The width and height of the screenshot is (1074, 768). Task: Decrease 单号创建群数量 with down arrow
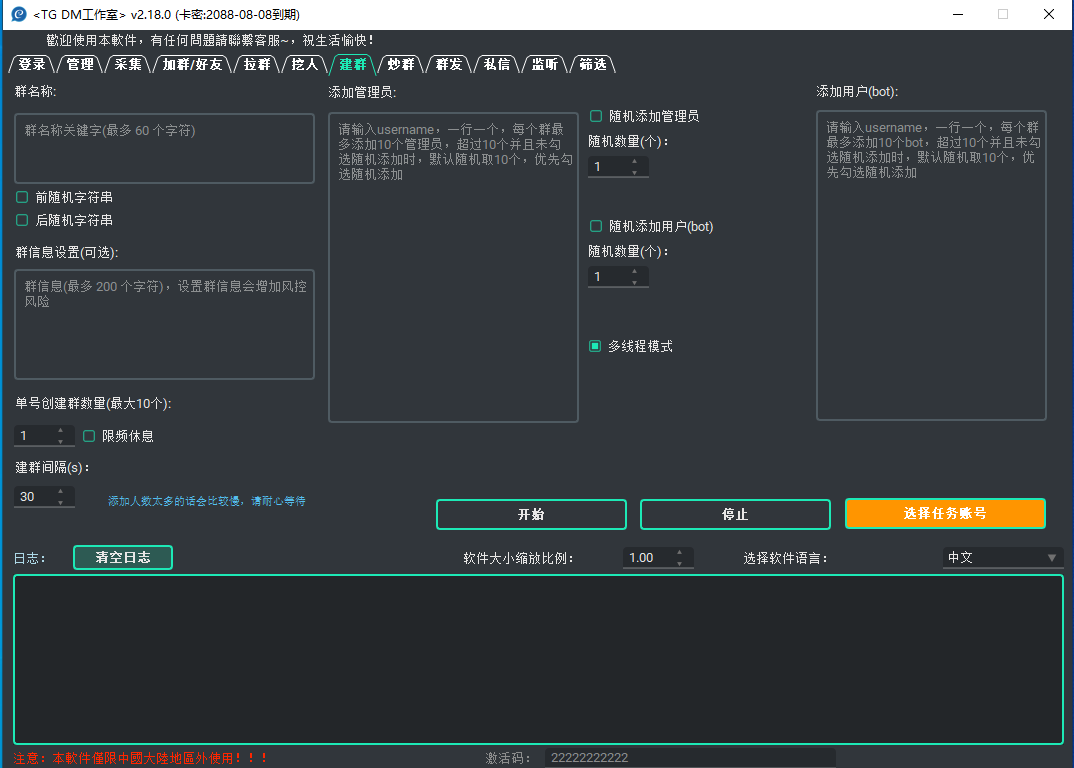tap(61, 441)
